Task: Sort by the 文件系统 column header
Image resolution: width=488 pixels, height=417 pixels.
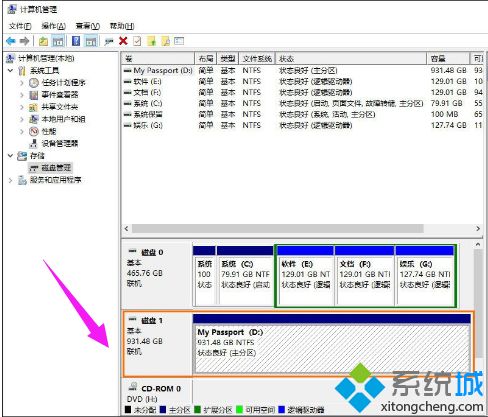Action: [x=257, y=59]
